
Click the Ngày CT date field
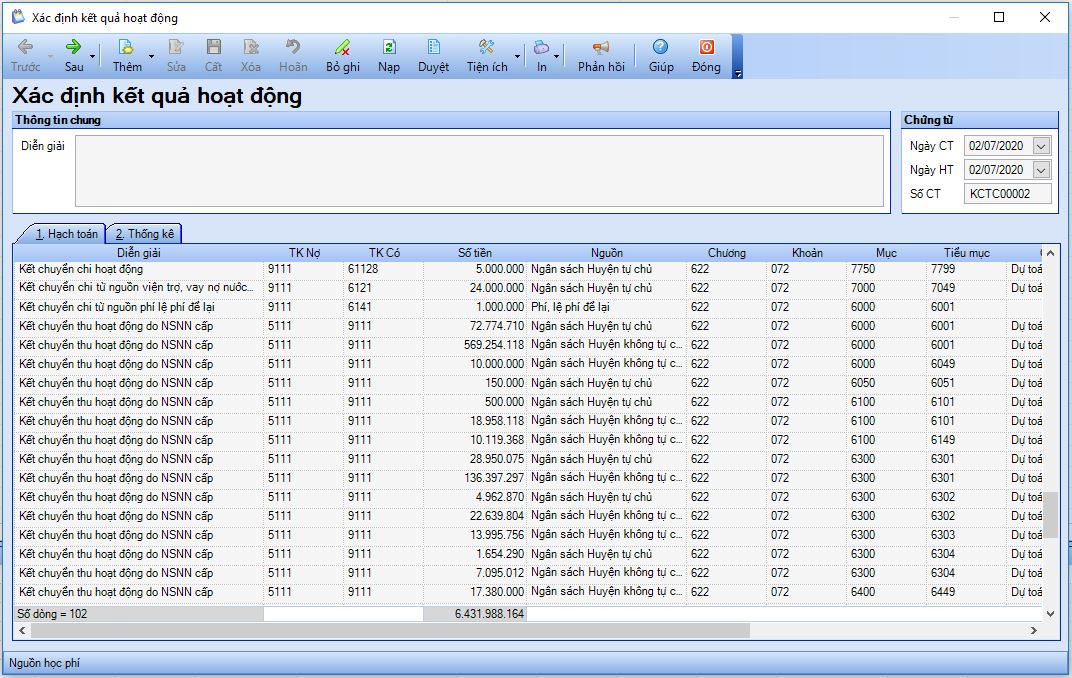coord(998,146)
